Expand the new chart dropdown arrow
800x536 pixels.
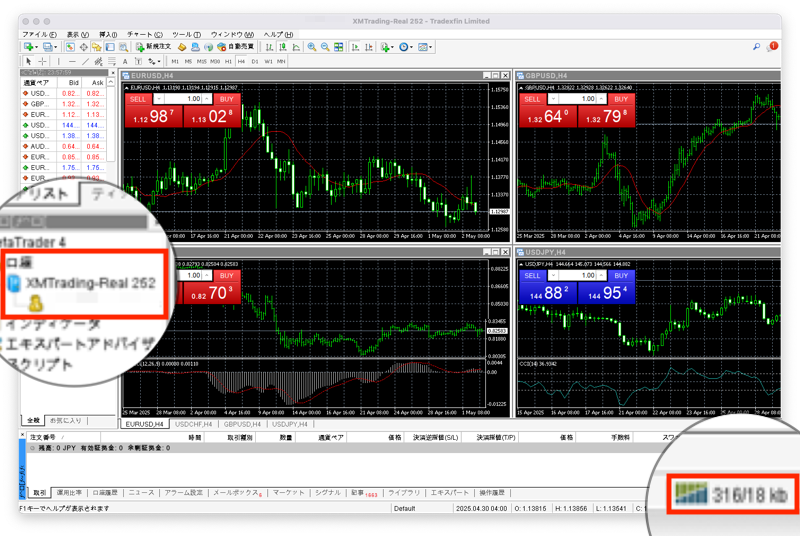[x=36, y=47]
